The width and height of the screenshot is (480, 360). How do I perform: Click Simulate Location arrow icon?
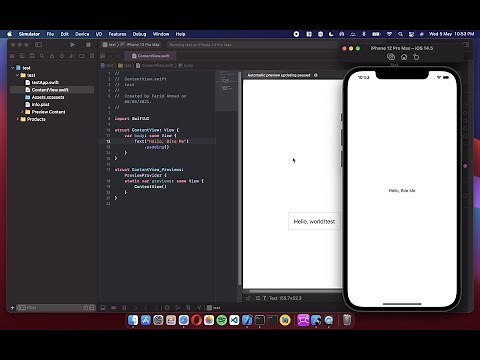pos(199,307)
